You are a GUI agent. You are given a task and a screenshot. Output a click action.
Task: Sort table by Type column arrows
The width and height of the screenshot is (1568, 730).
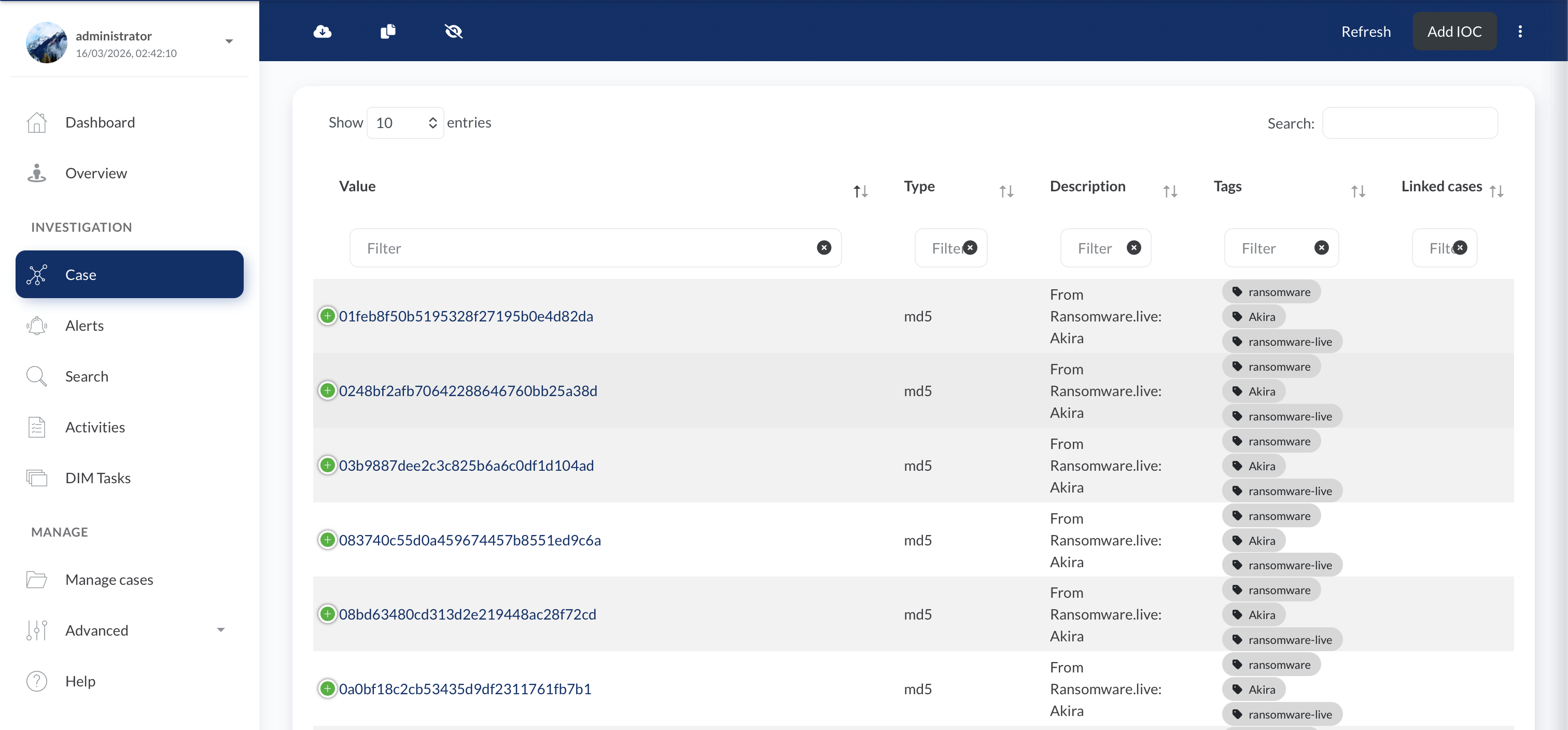click(x=1006, y=191)
